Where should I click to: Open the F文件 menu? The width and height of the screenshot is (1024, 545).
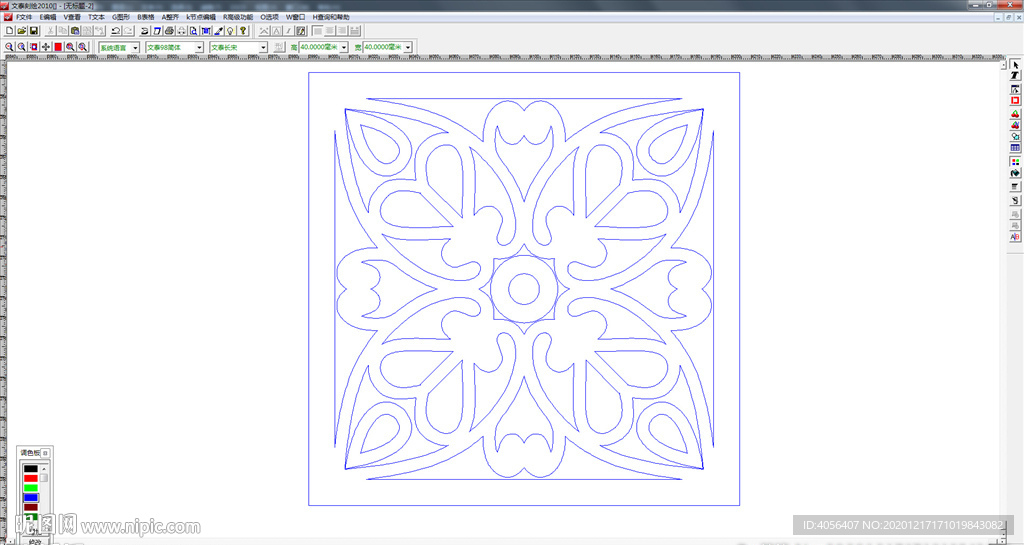point(23,17)
